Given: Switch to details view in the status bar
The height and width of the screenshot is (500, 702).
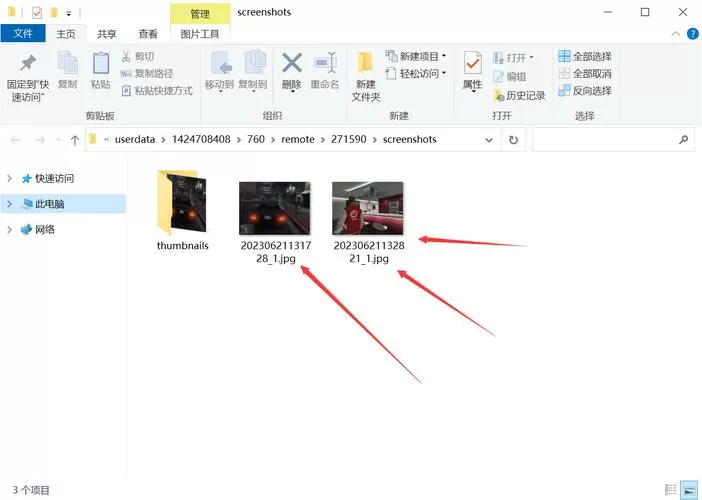Looking at the screenshot, I should pos(671,490).
